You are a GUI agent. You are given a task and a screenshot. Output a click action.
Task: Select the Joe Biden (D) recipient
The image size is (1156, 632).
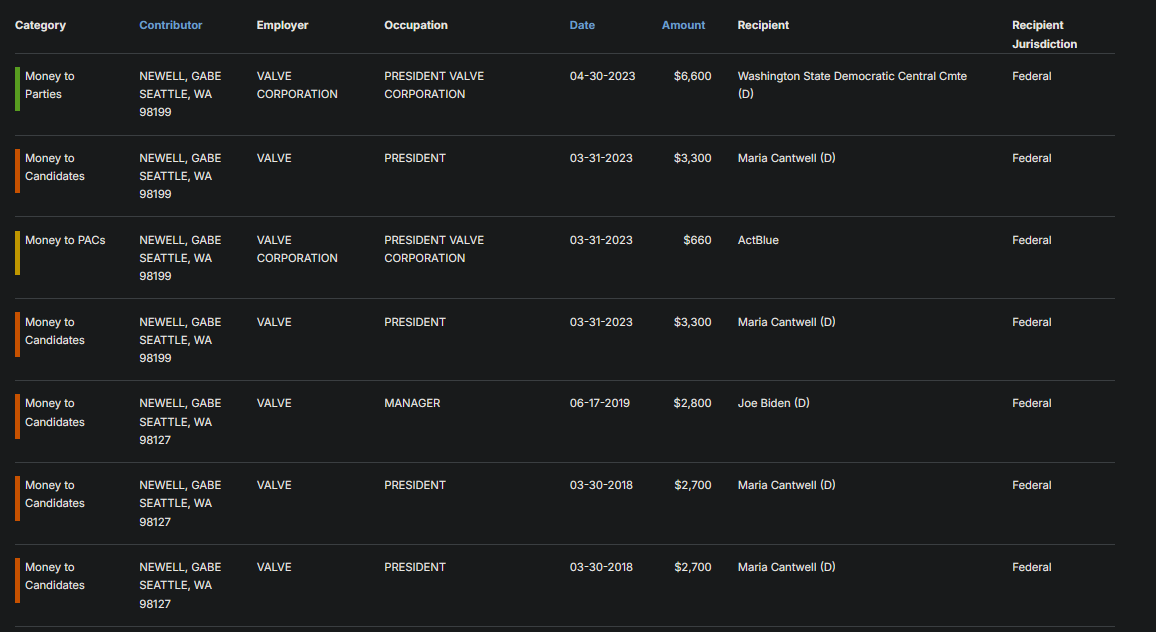point(773,403)
